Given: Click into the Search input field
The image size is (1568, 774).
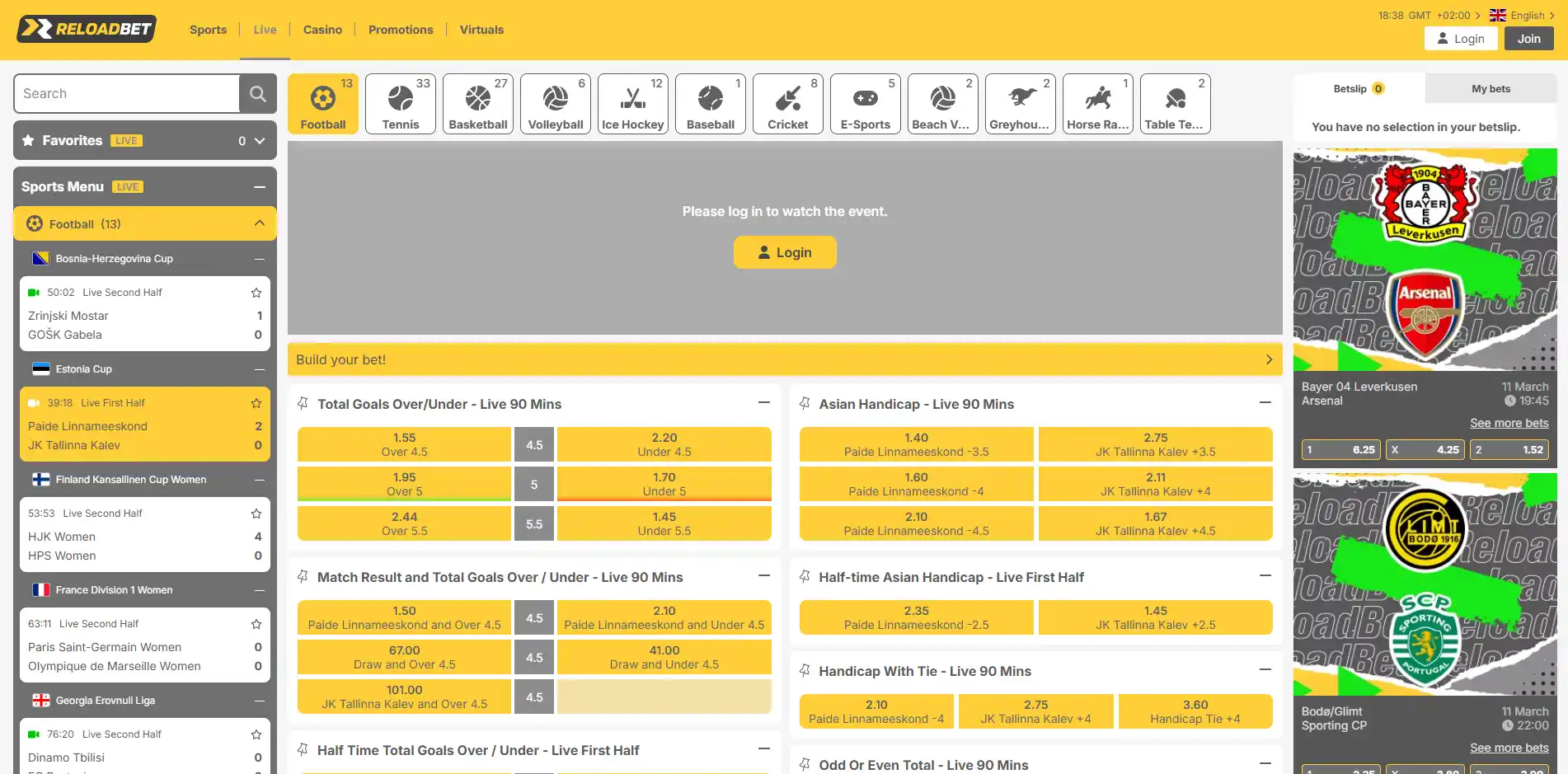Looking at the screenshot, I should pos(127,94).
